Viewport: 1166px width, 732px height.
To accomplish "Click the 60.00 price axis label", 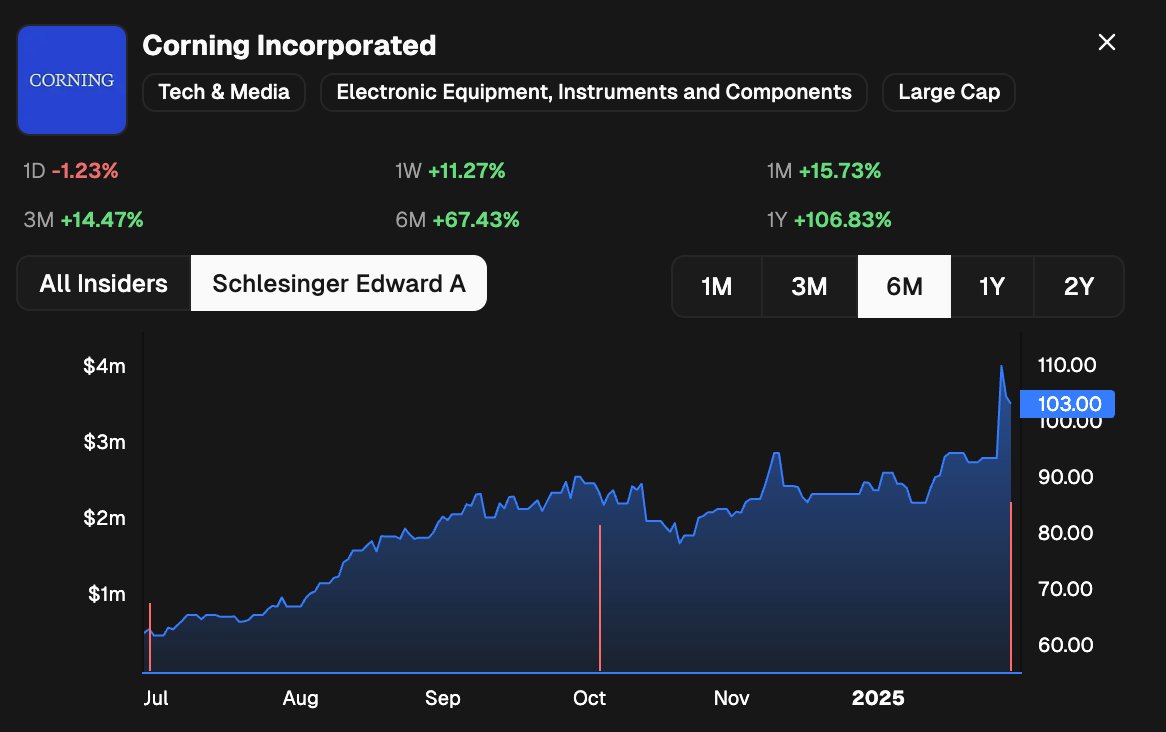I will pyautogui.click(x=1066, y=645).
